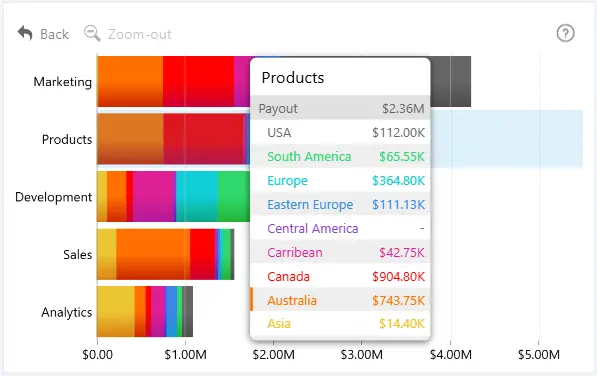Select the Marketing axis label

[63, 82]
